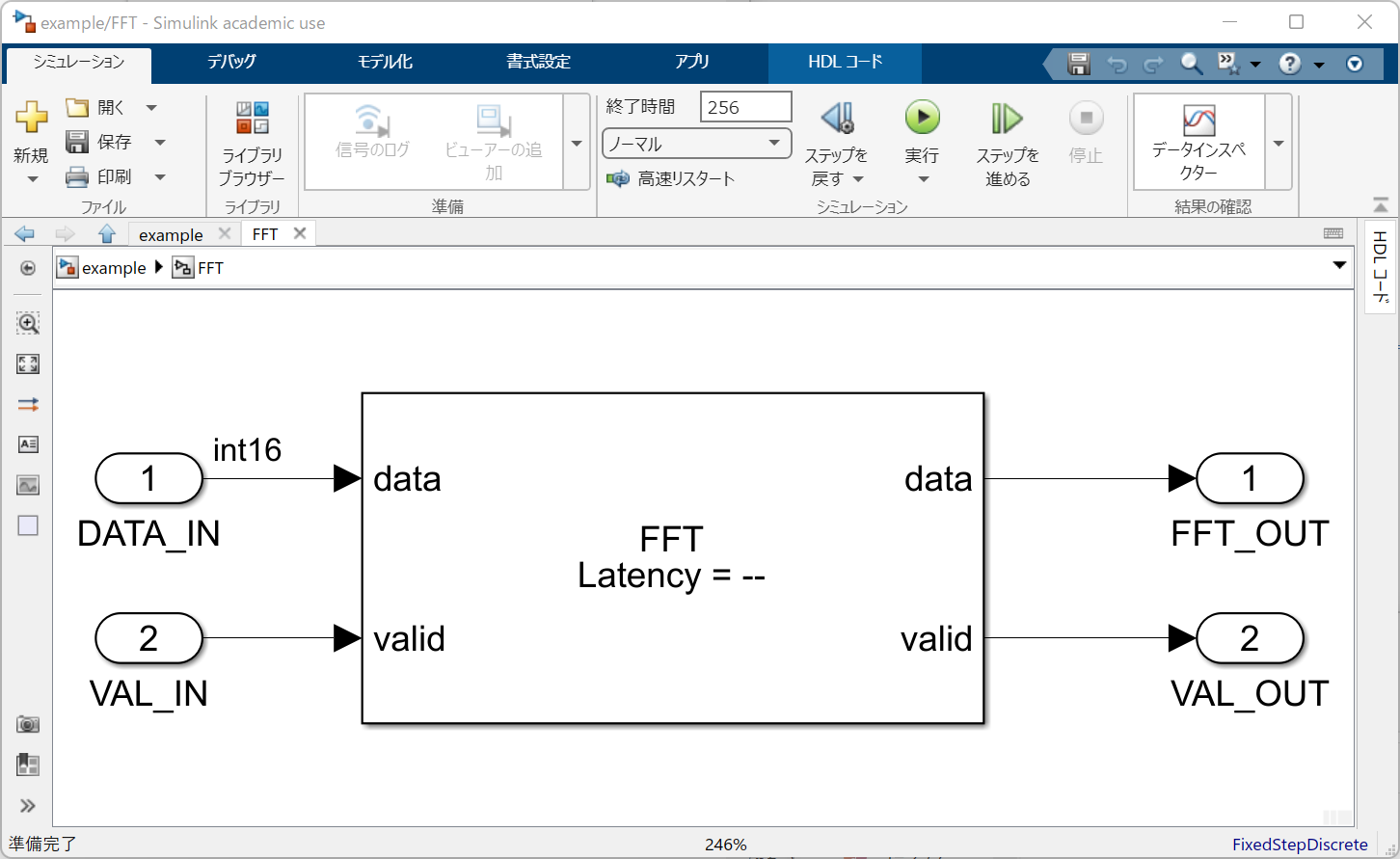Collapse the toolstrip ribbon
This screenshot has width=1400, height=859.
tap(1381, 204)
